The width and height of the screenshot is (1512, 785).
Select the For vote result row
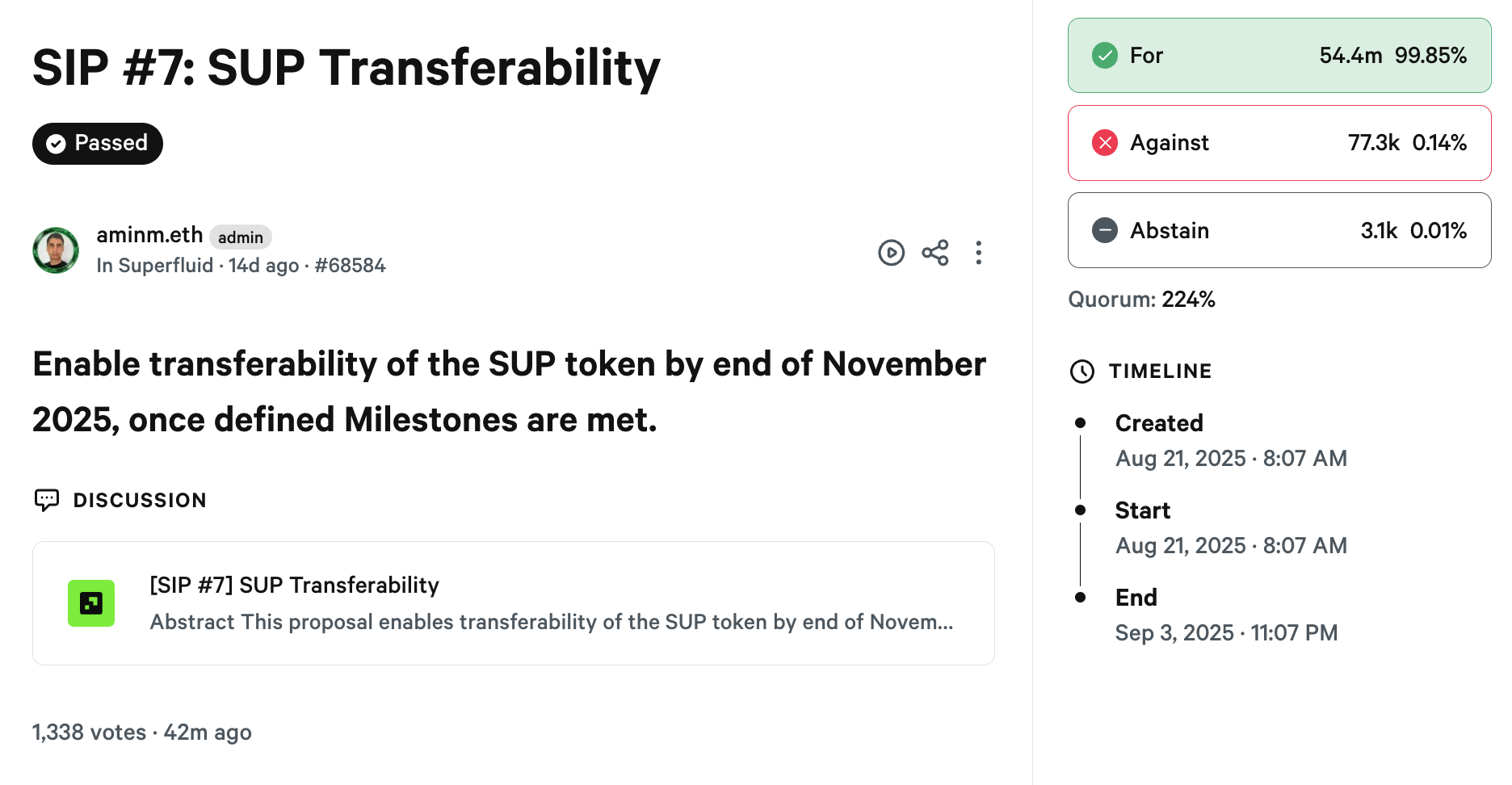point(1279,56)
